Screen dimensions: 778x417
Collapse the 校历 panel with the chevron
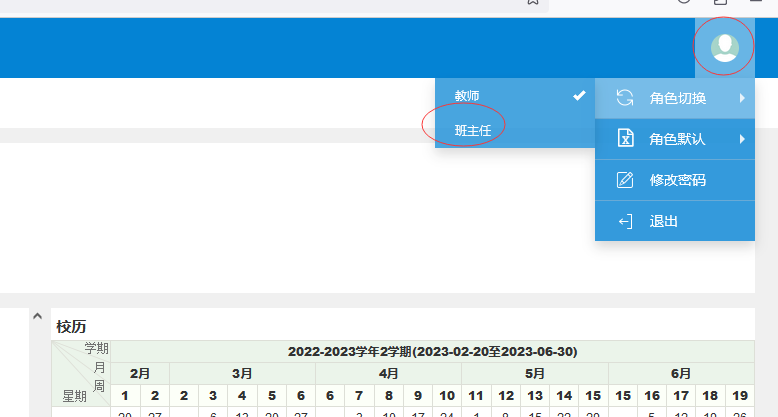(x=36, y=315)
